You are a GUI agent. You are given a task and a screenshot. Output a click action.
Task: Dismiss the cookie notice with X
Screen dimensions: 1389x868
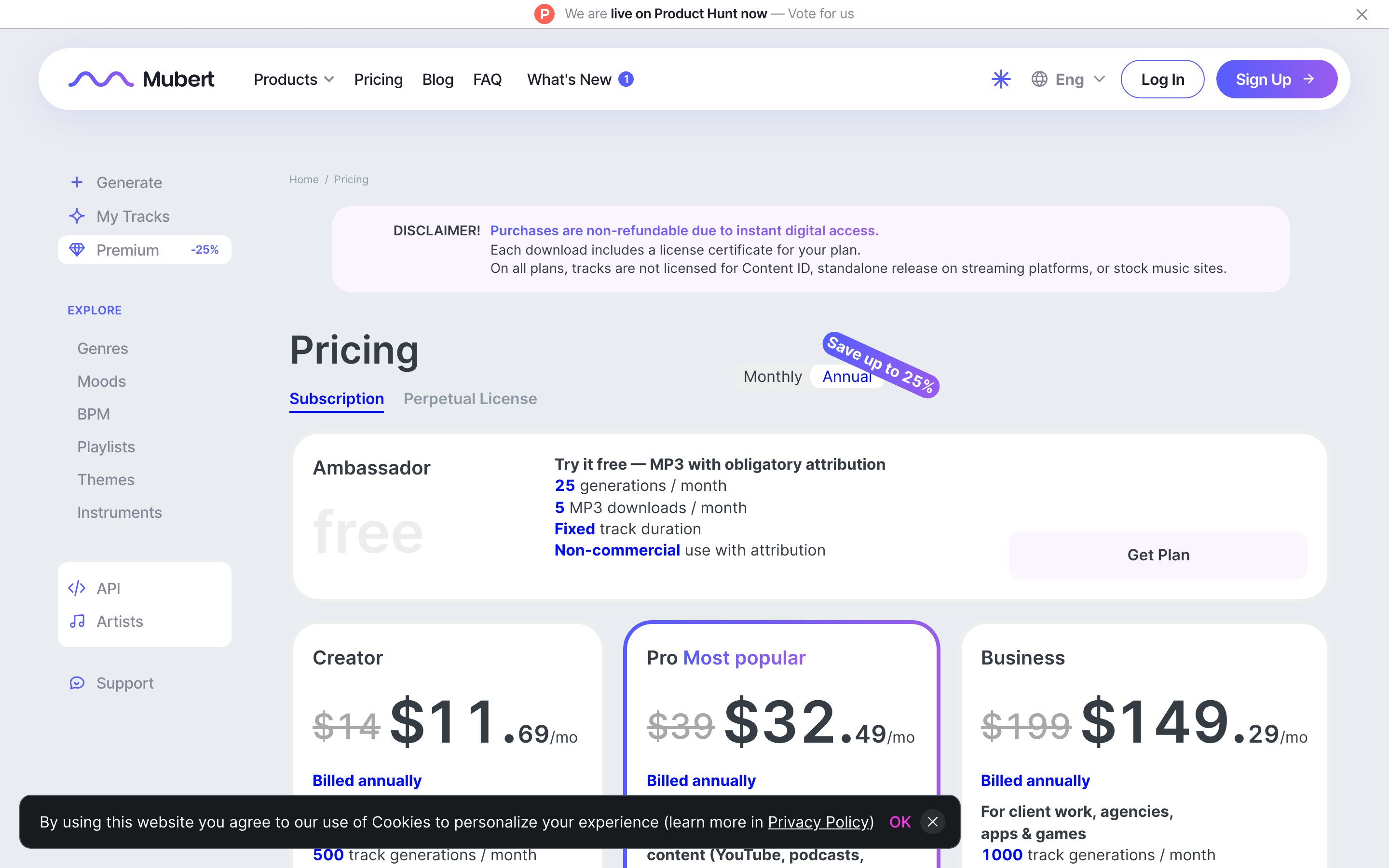pos(933,822)
